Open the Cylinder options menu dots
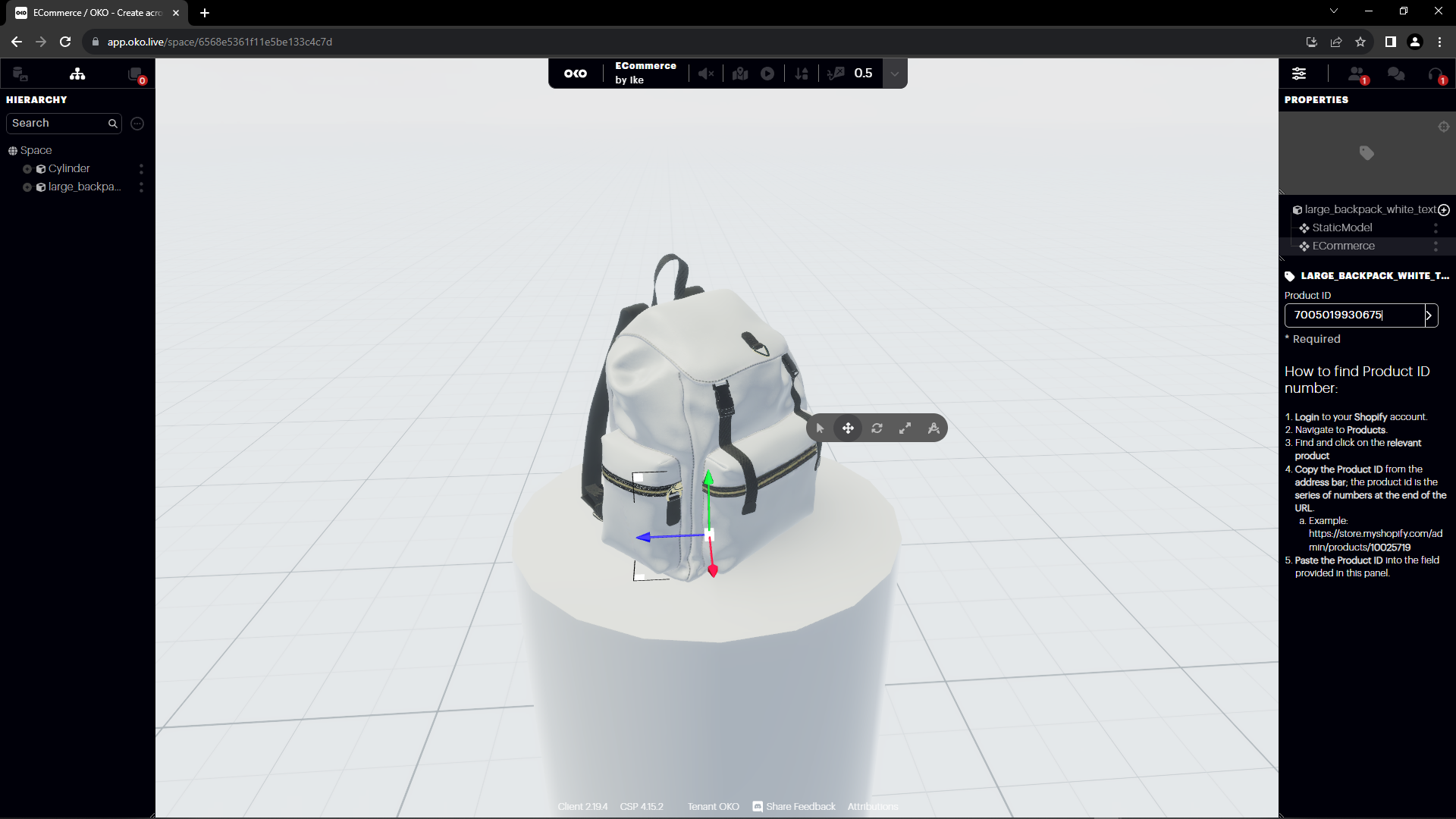1456x819 pixels. pyautogui.click(x=141, y=169)
